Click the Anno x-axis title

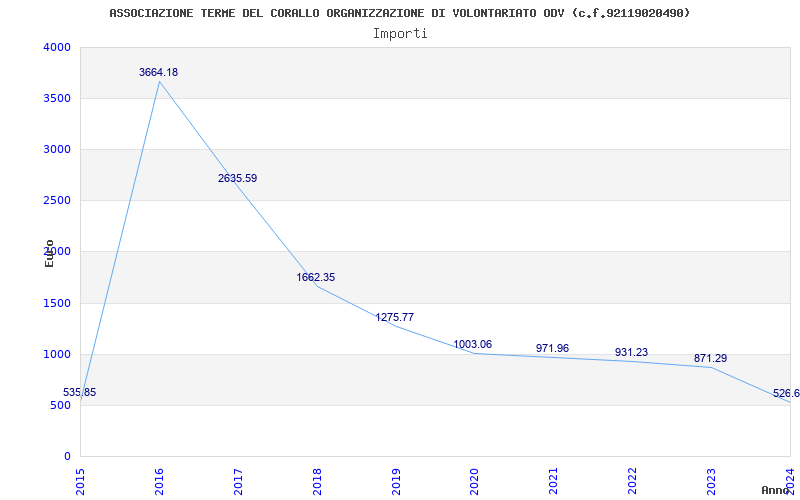[775, 490]
